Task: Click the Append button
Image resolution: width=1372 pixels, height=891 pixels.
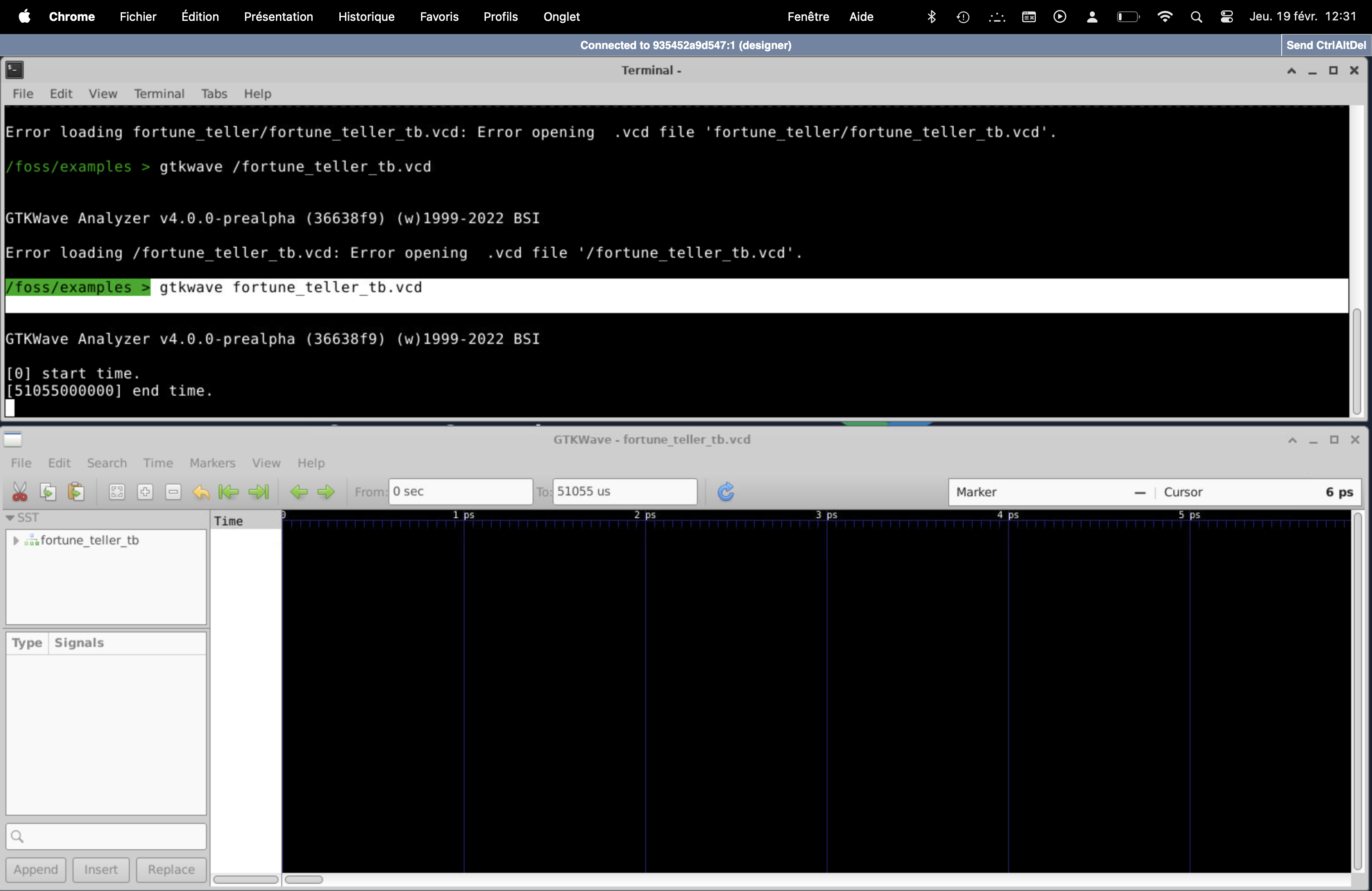Action: click(36, 869)
